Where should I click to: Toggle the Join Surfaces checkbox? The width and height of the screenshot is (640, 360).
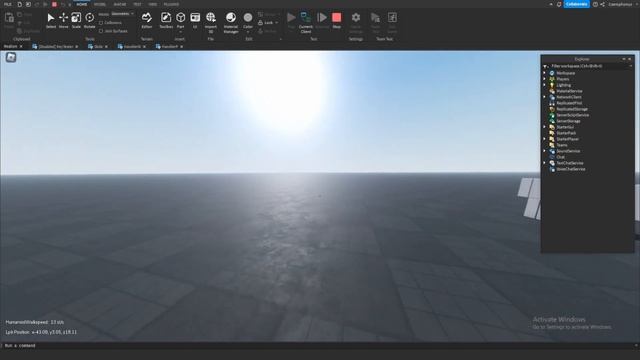pyautogui.click(x=101, y=31)
